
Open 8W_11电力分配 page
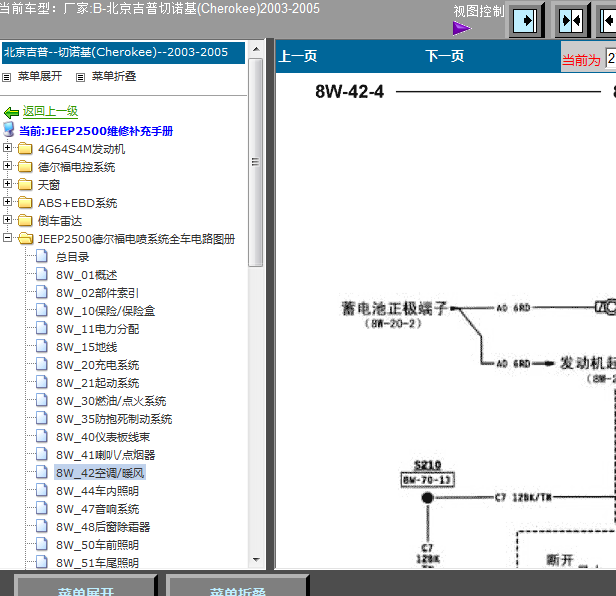tap(97, 329)
